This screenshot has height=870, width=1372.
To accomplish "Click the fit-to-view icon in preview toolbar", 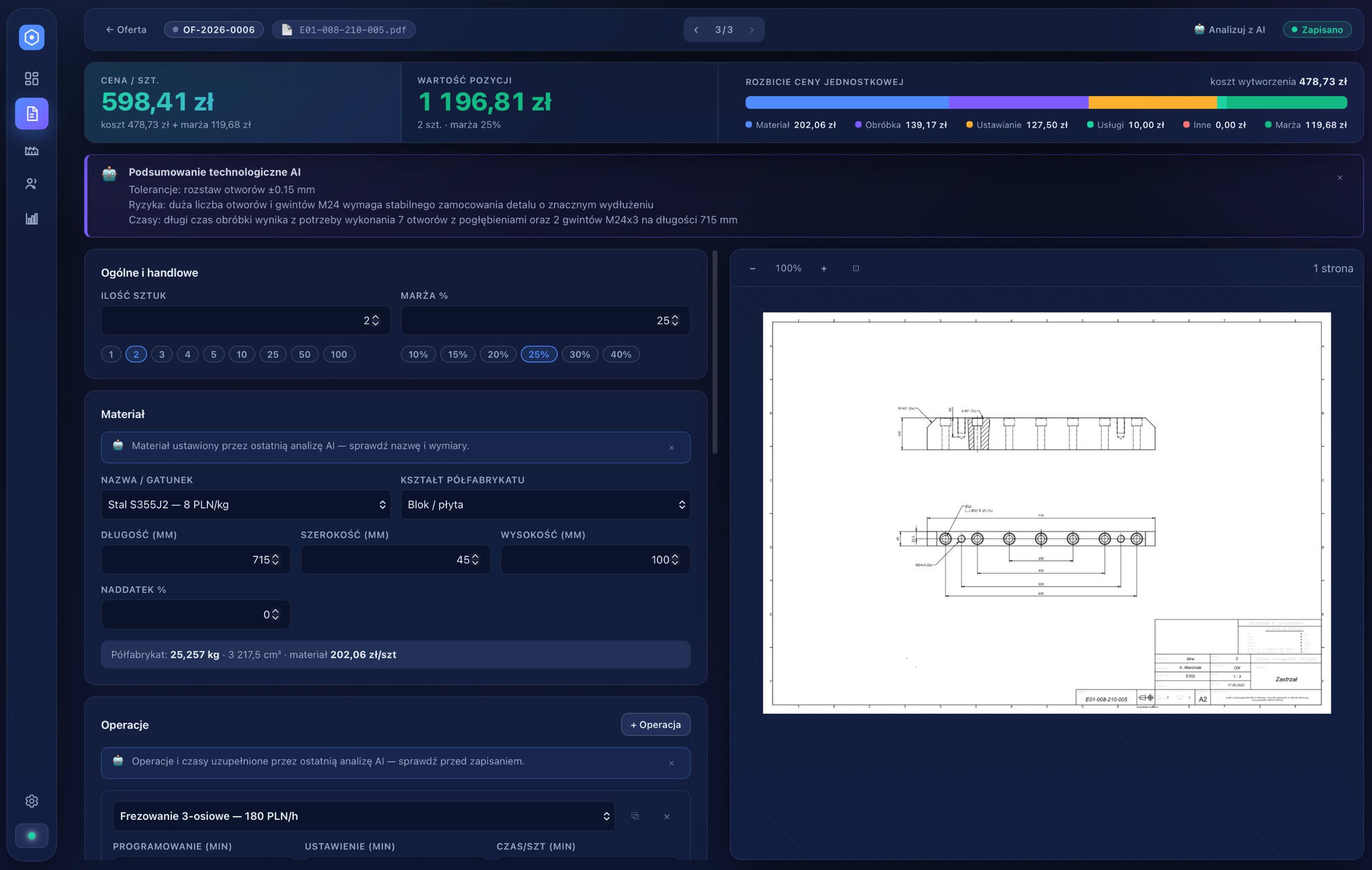I will click(x=856, y=268).
